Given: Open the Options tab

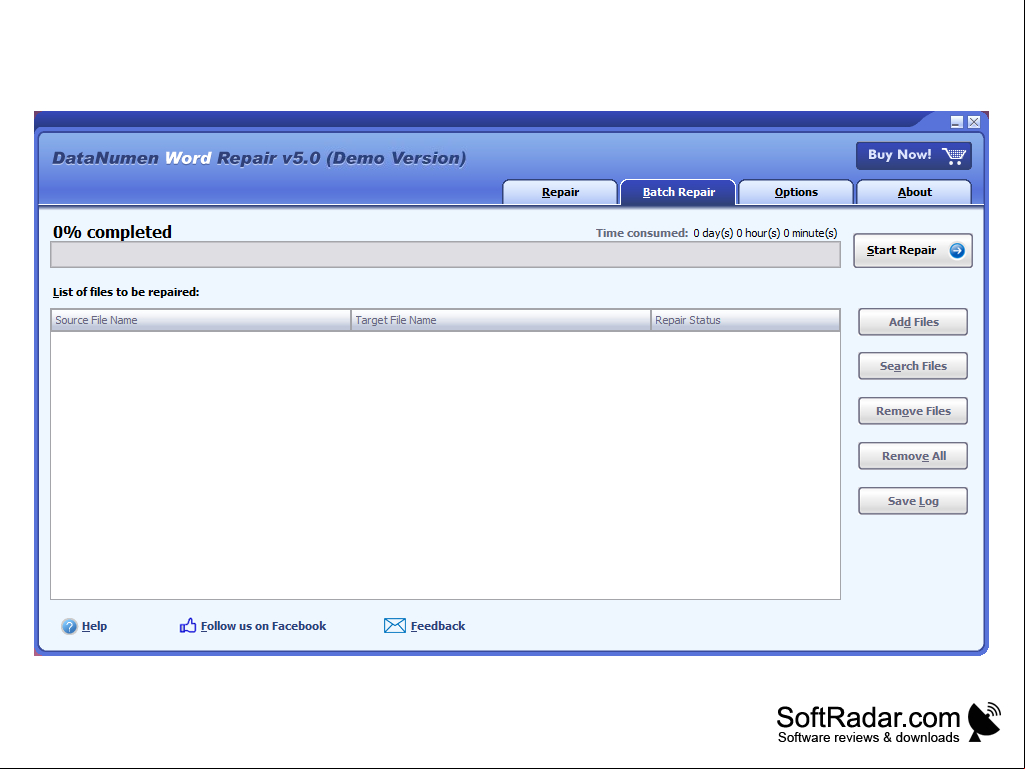Looking at the screenshot, I should click(796, 192).
